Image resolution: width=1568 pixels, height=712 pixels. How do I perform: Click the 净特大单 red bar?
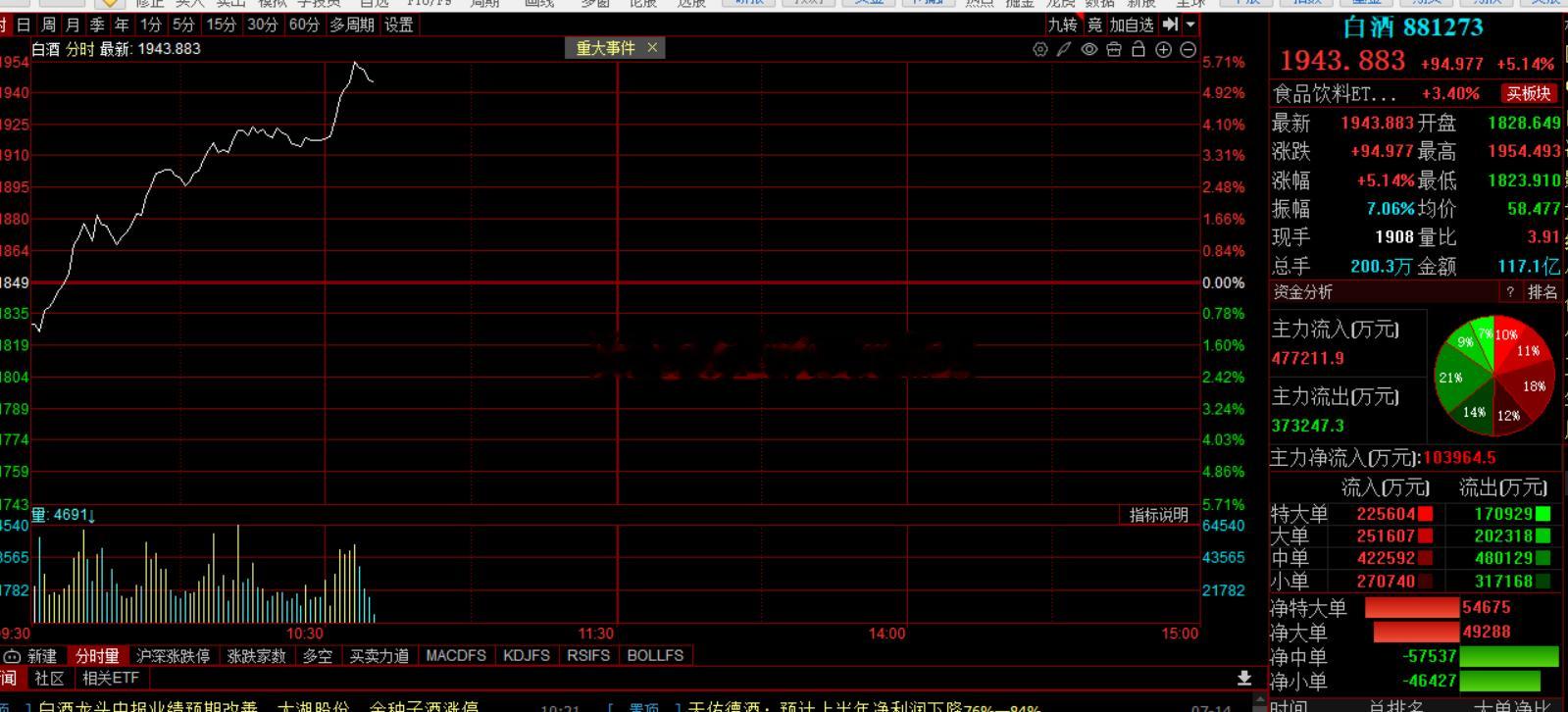click(x=1411, y=608)
